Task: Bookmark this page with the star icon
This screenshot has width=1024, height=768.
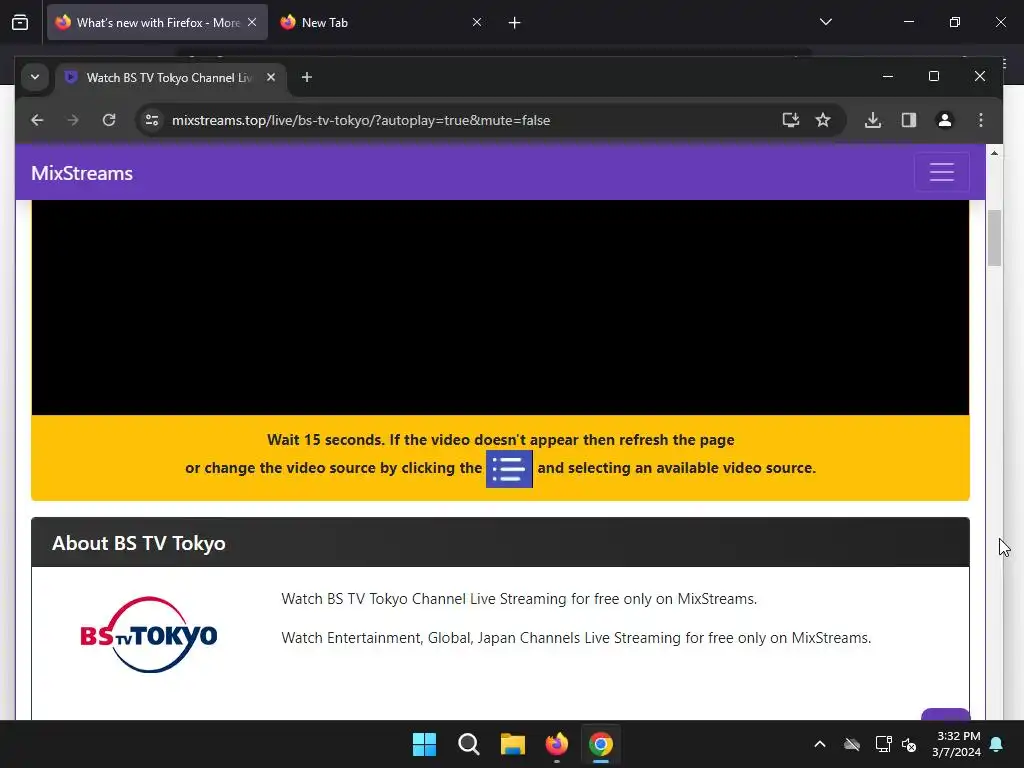Action: (x=823, y=120)
